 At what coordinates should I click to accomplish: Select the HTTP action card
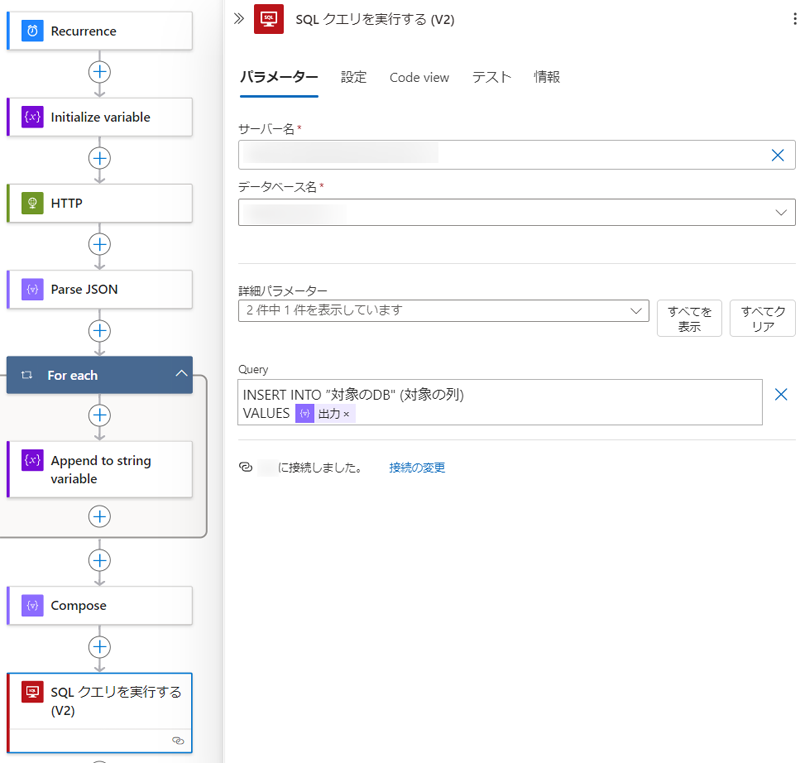[100, 203]
